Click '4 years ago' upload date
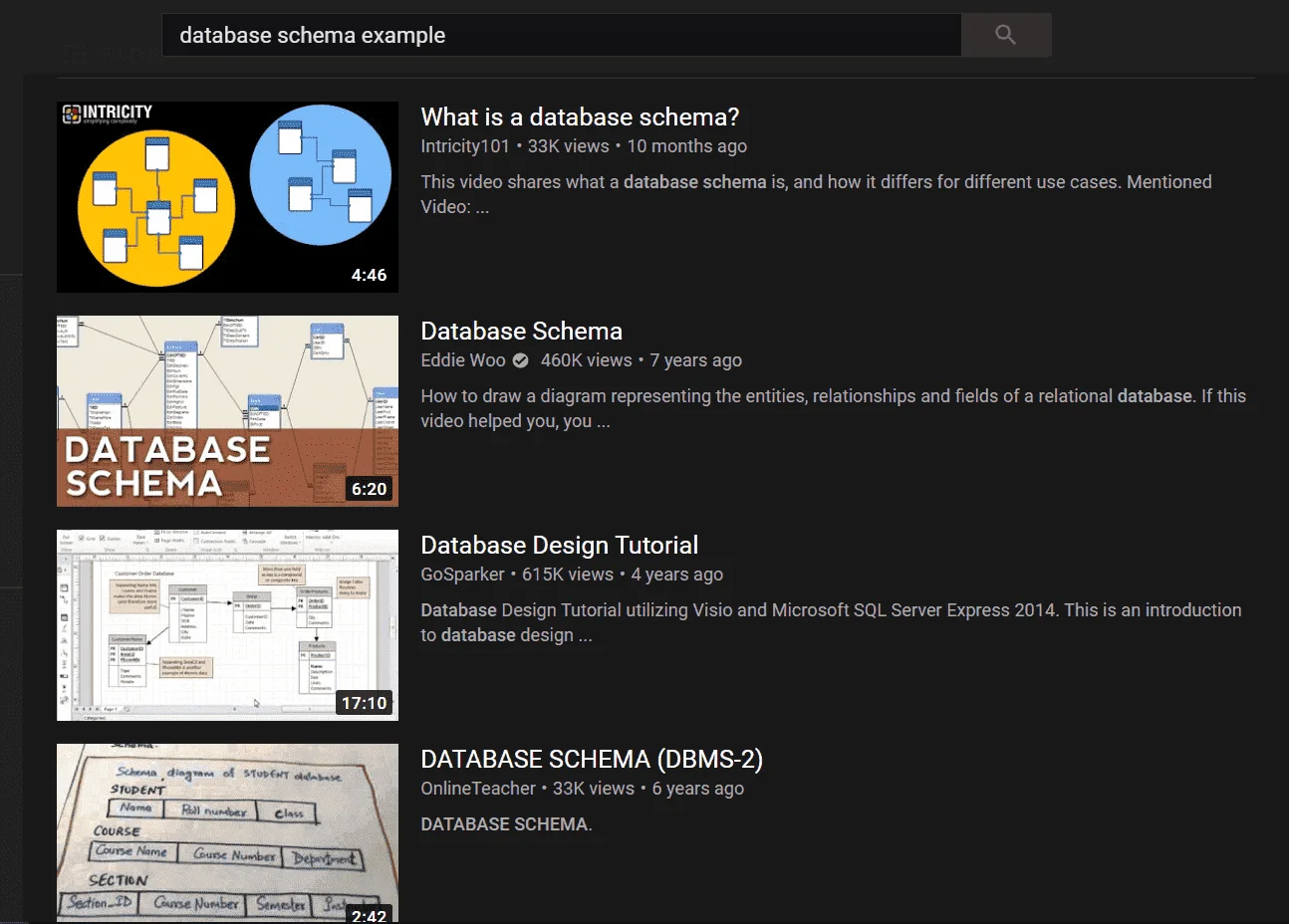This screenshot has width=1289, height=924. click(676, 575)
